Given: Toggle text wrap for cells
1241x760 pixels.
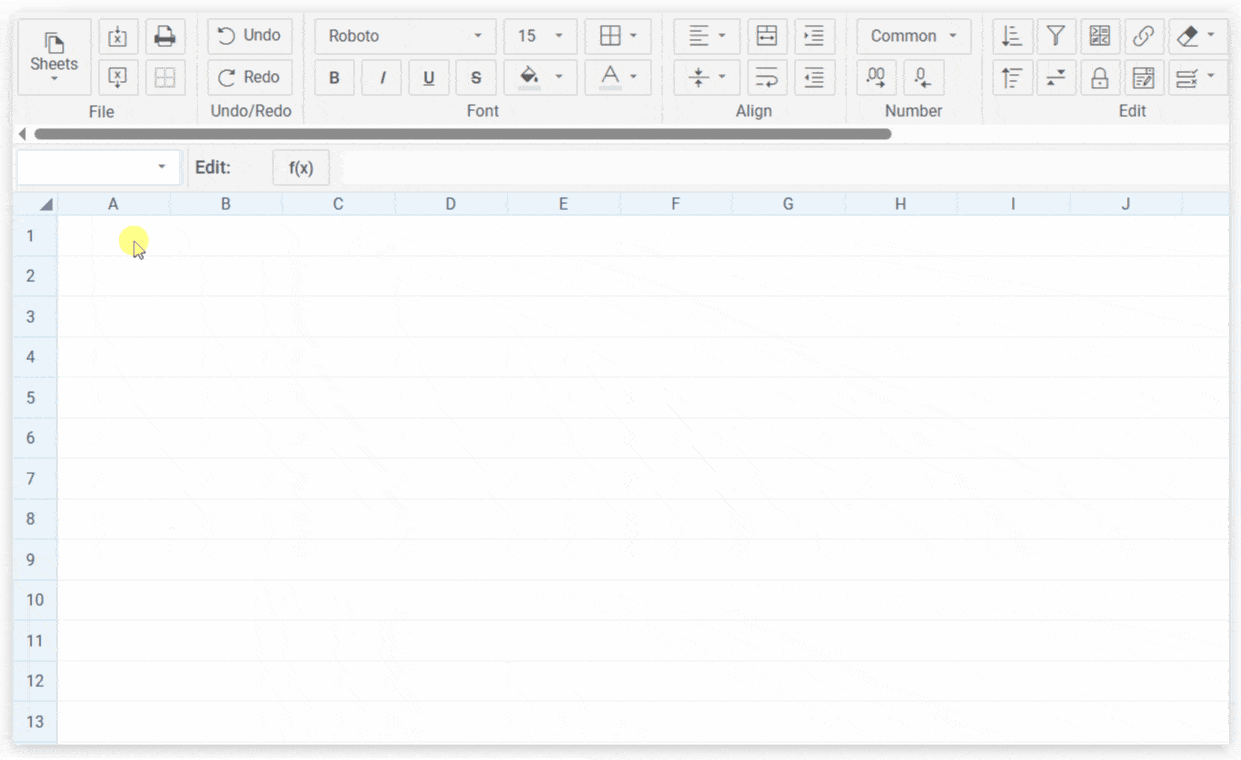Looking at the screenshot, I should [766, 78].
